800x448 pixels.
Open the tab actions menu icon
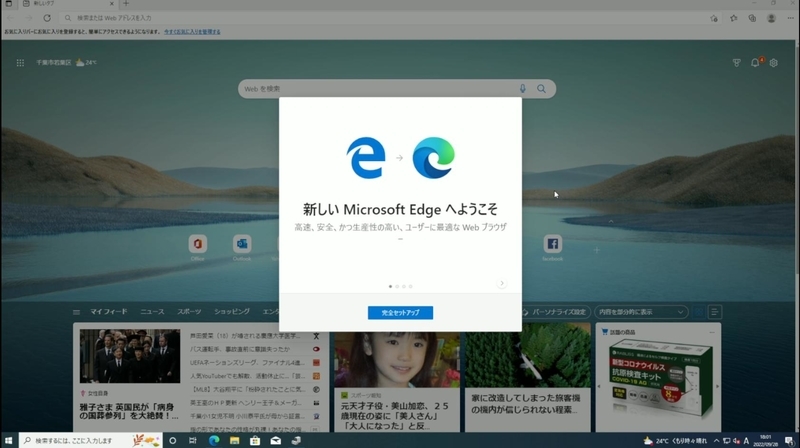pos(9,4)
